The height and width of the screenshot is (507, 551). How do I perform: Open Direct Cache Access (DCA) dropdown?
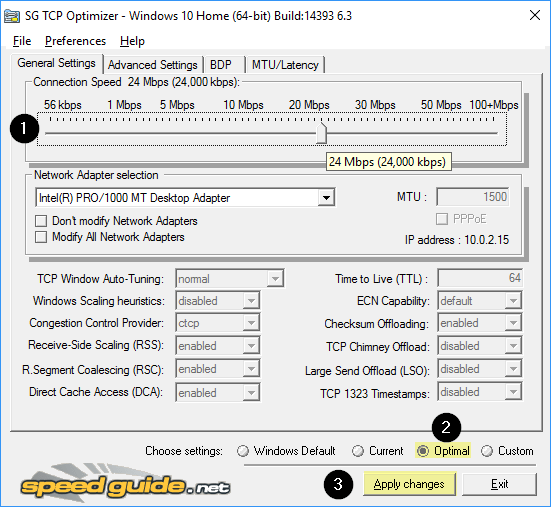click(x=251, y=393)
